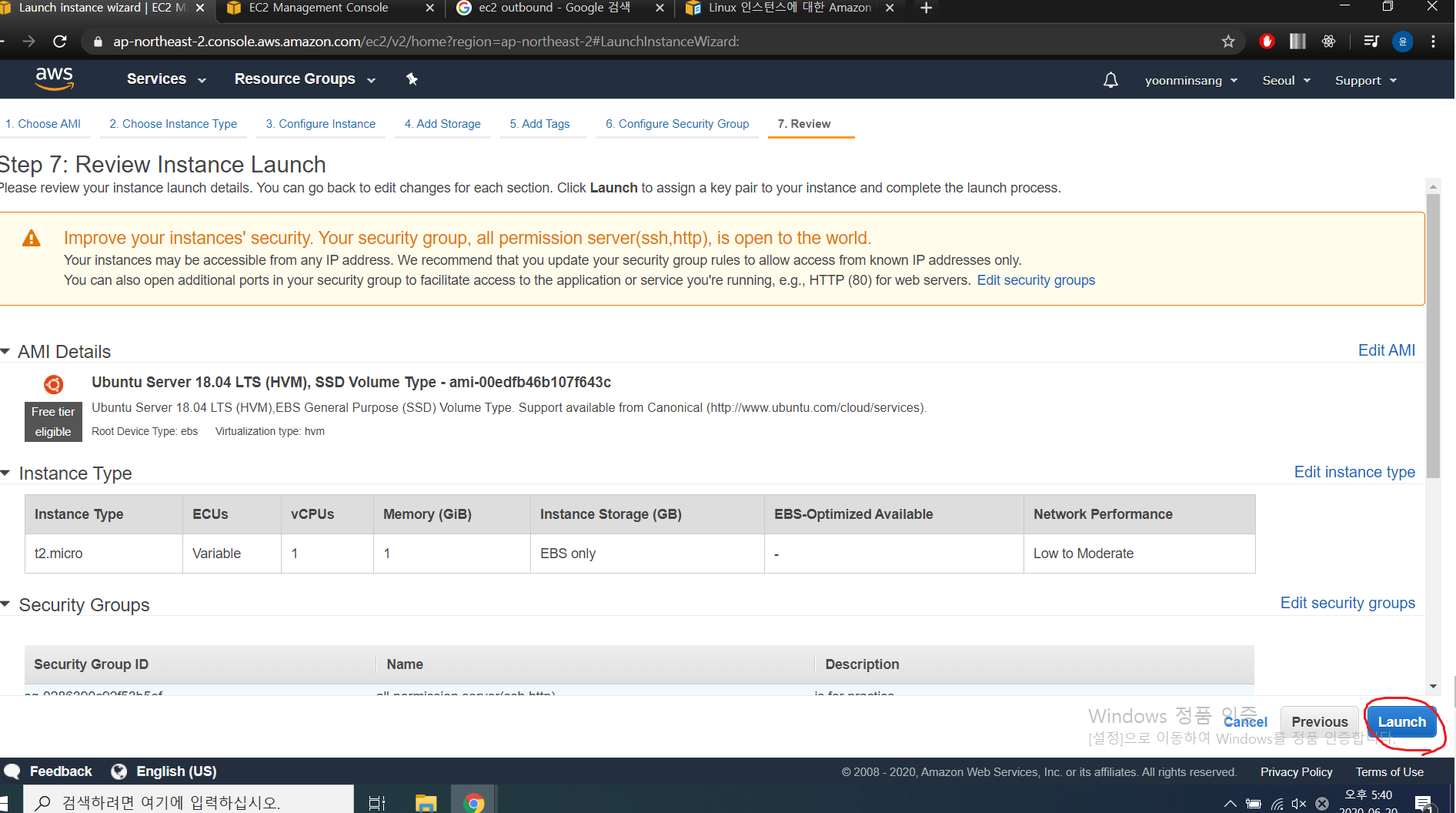Screen dimensions: 1456x813
Task: Click Edit security groups link beside Security Groups
Action: 1347,603
